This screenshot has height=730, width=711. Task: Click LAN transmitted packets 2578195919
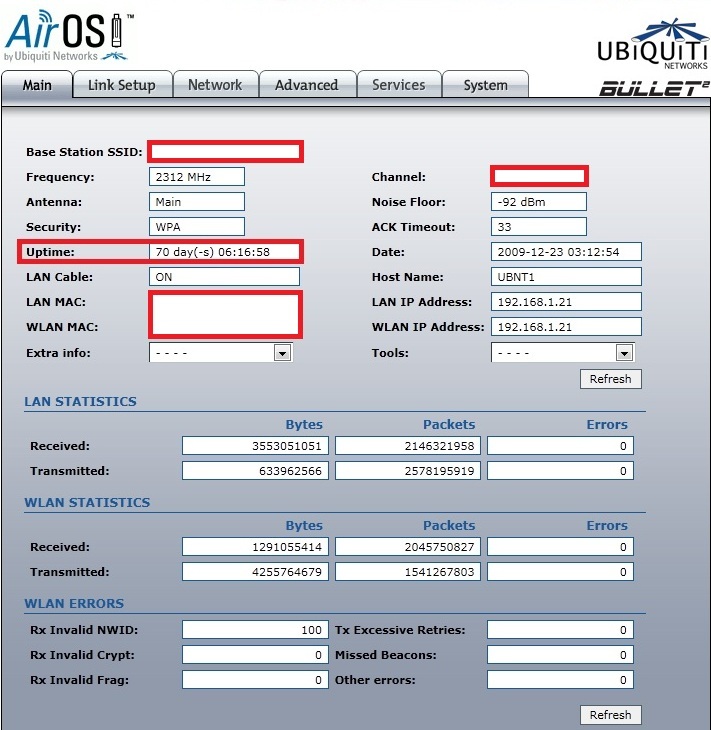(x=408, y=471)
